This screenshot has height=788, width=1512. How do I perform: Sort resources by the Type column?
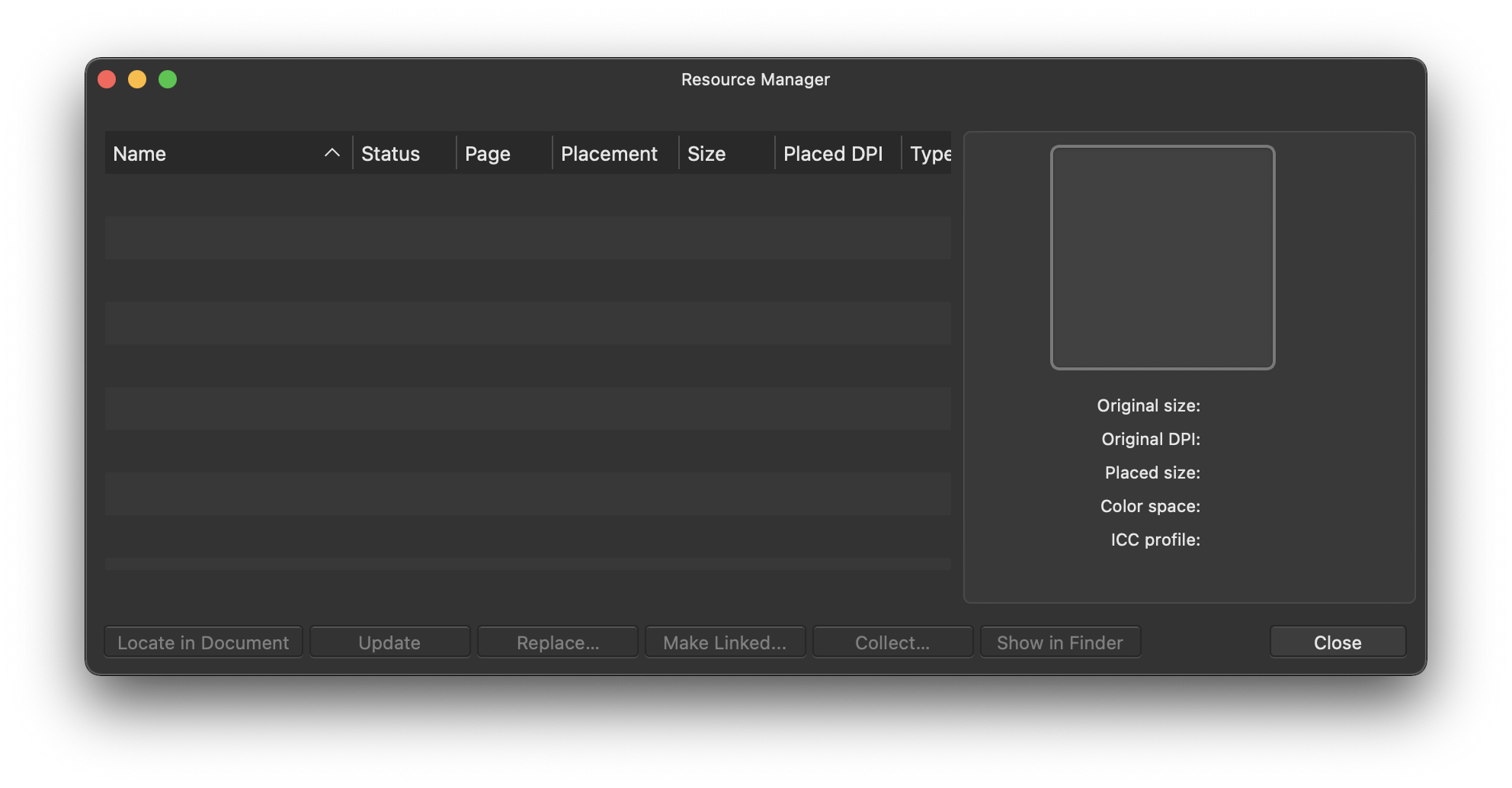coord(927,153)
